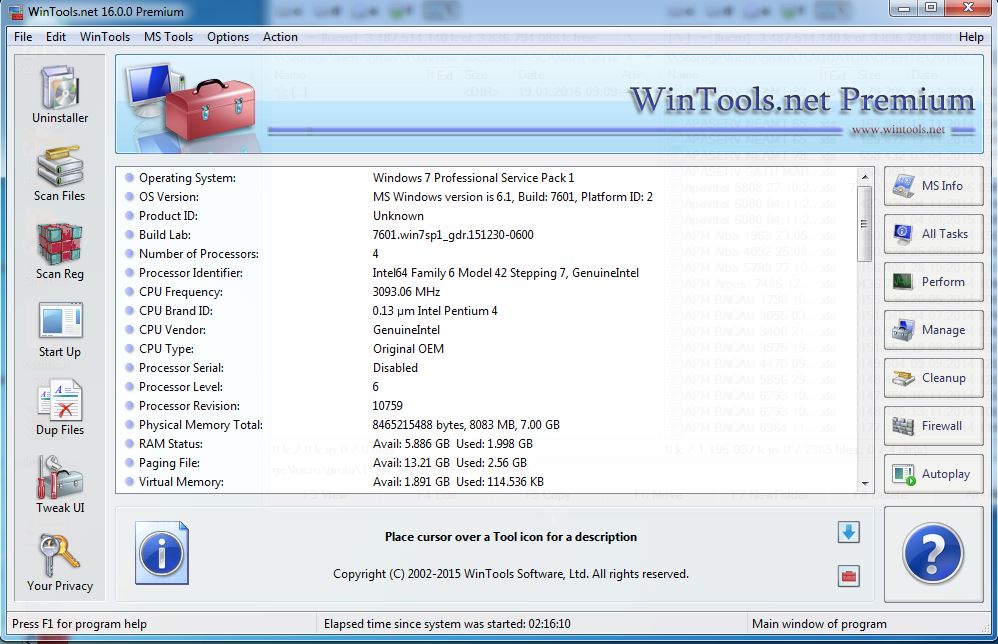Open the Edit menu
The width and height of the screenshot is (998, 644).
coord(56,37)
